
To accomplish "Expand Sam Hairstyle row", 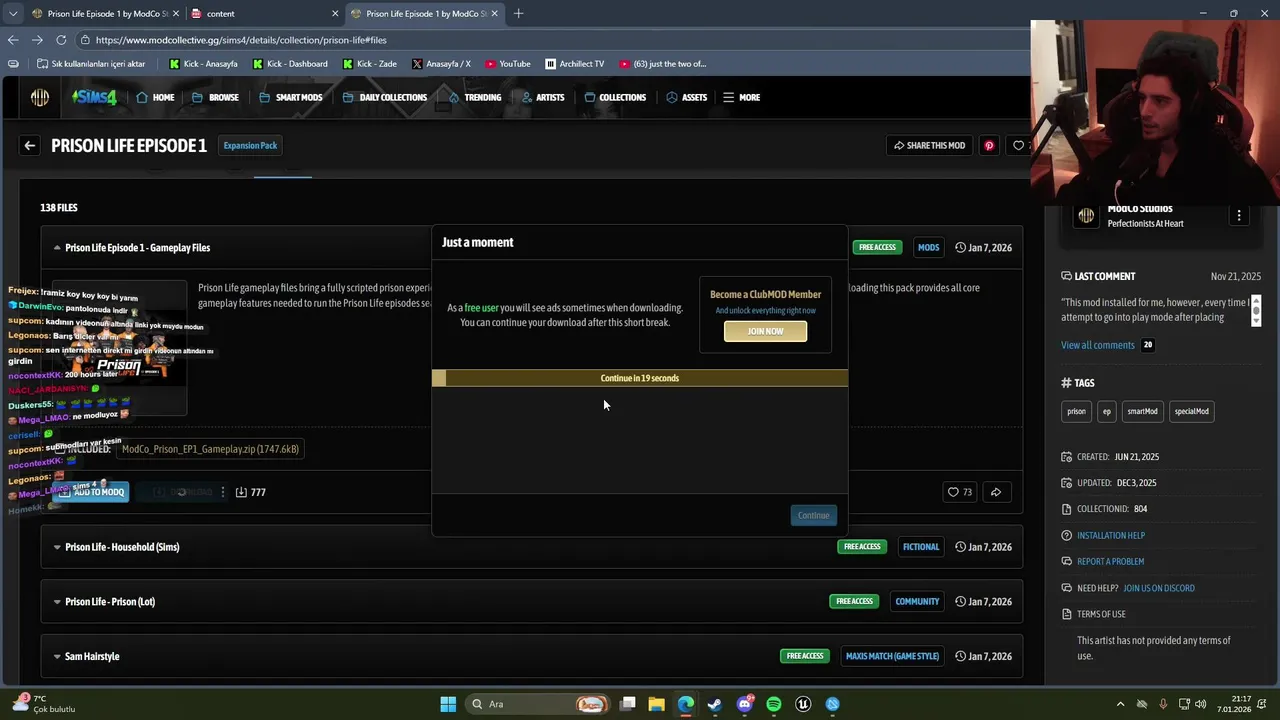I will pos(57,656).
